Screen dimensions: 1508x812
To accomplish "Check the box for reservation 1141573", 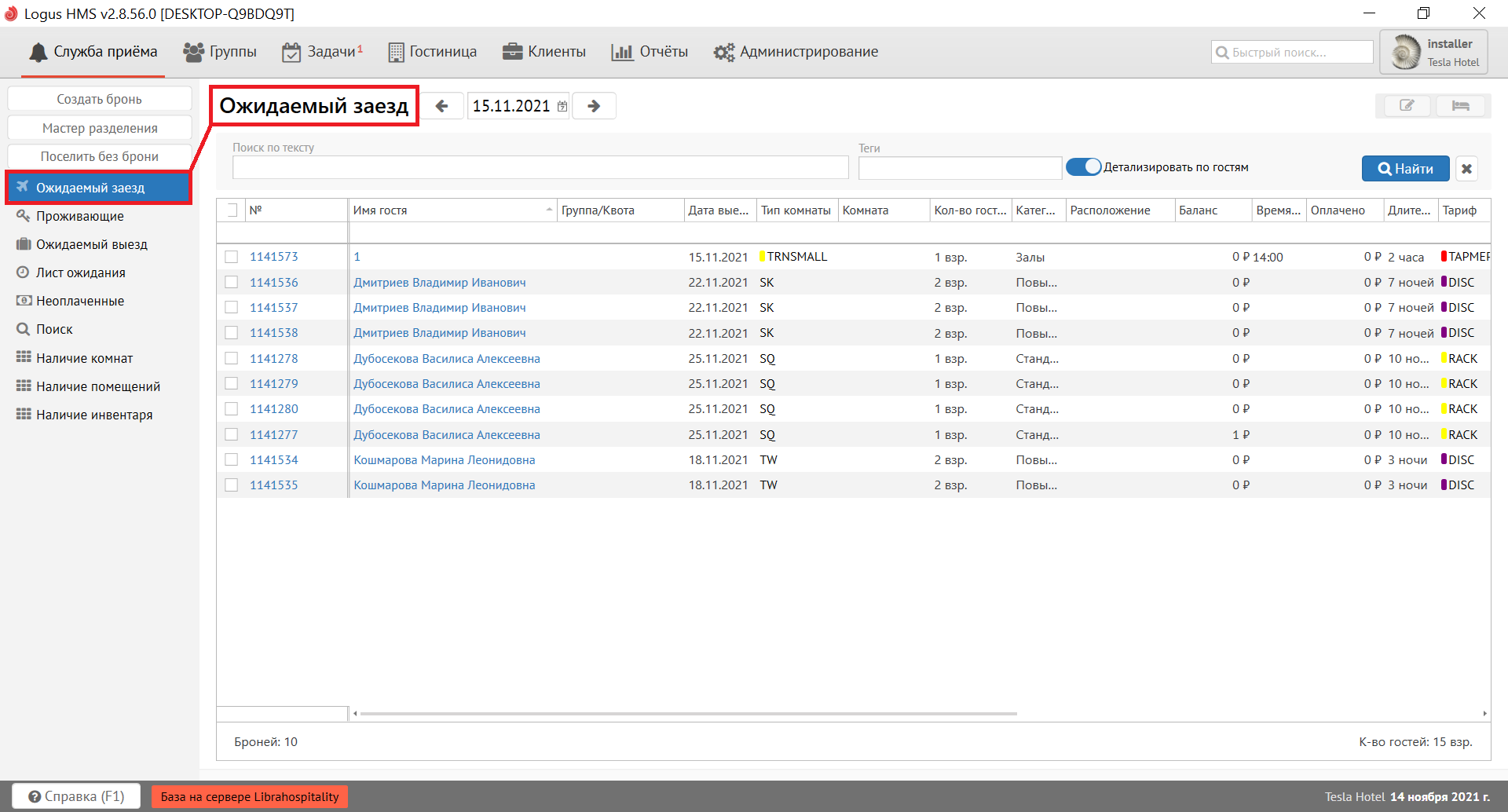I will click(231, 257).
